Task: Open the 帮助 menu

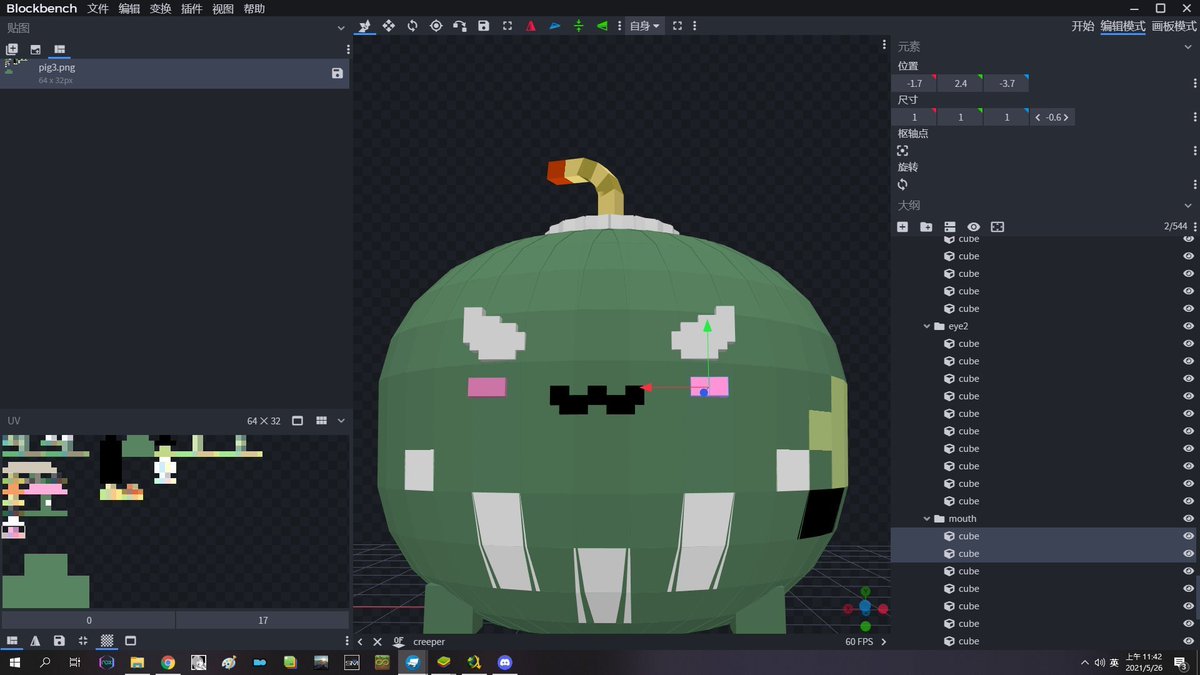Action: click(x=254, y=8)
